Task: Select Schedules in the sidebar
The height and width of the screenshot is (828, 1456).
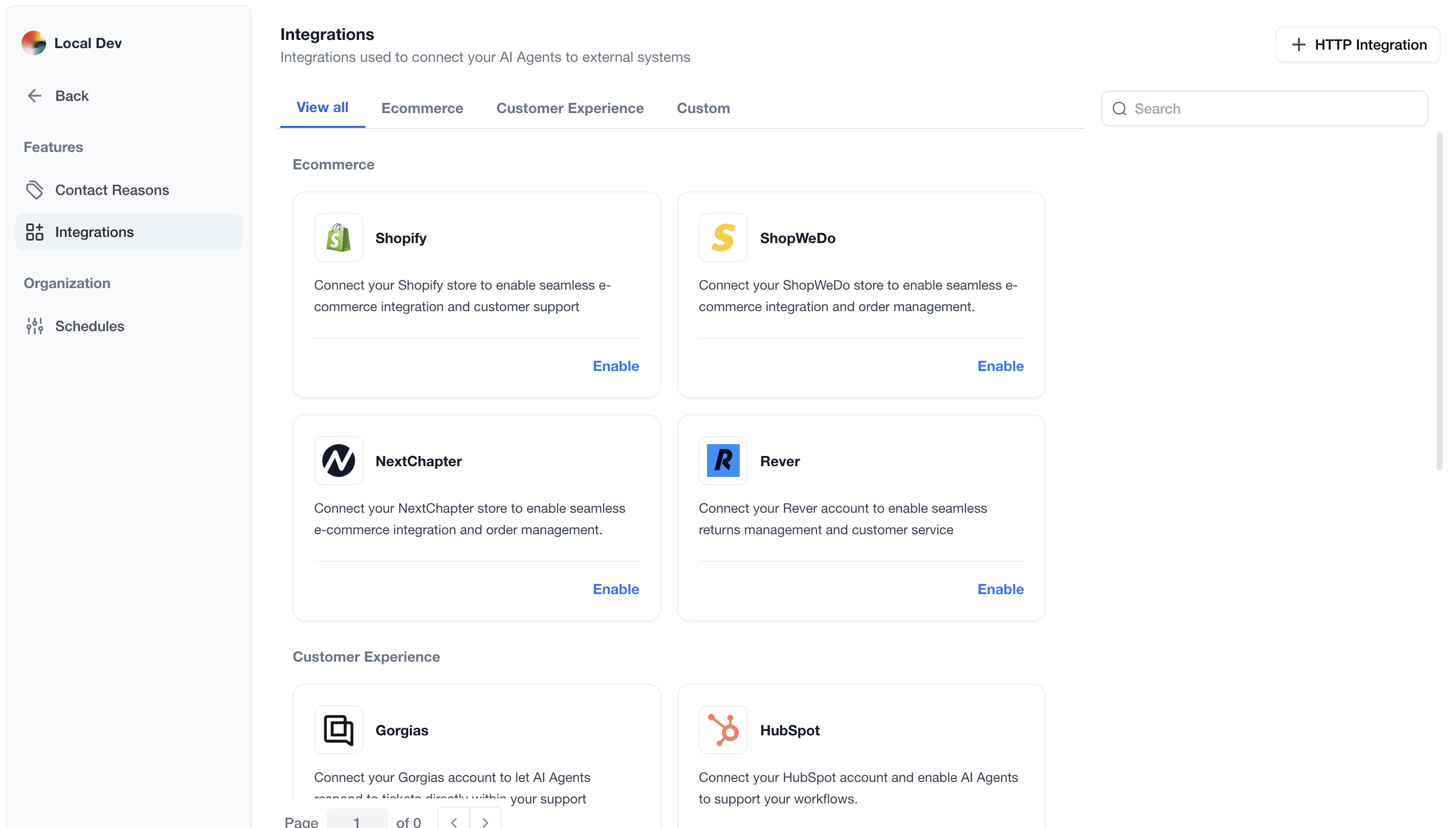Action: pyautogui.click(x=128, y=326)
